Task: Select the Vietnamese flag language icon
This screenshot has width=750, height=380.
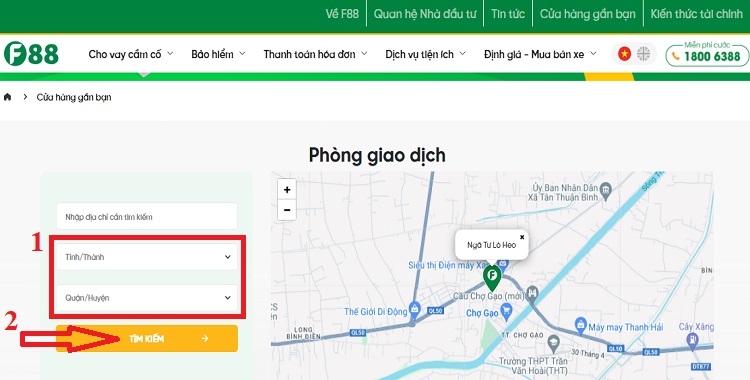Action: 624,54
